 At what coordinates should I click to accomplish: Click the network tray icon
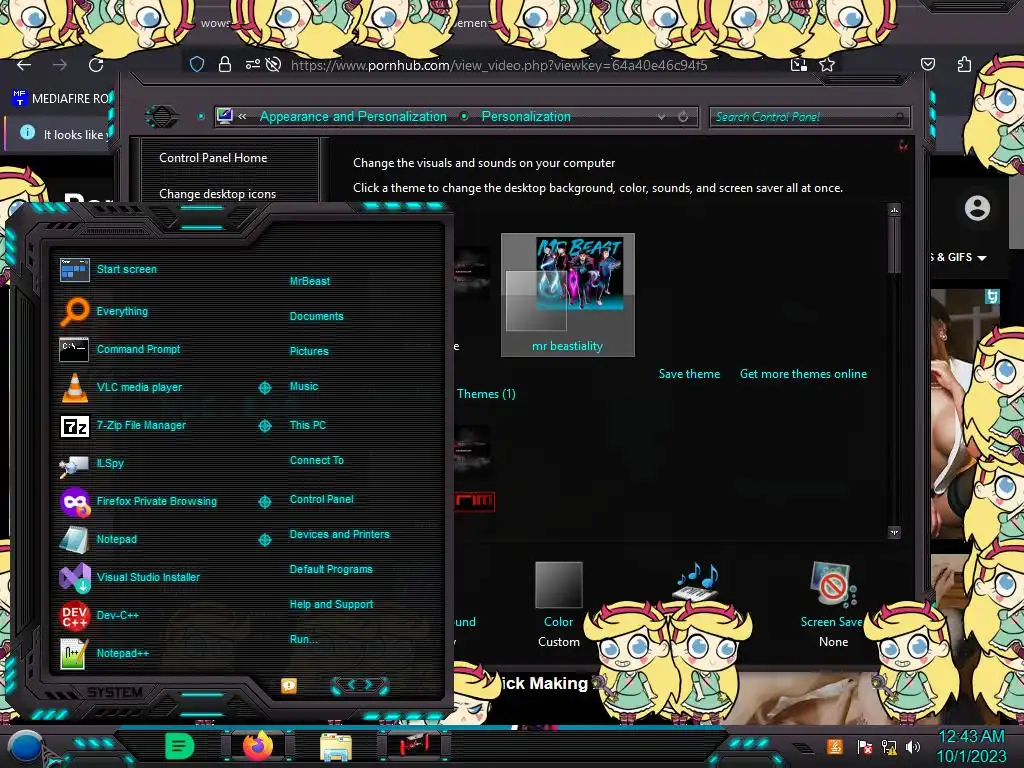(x=888, y=746)
